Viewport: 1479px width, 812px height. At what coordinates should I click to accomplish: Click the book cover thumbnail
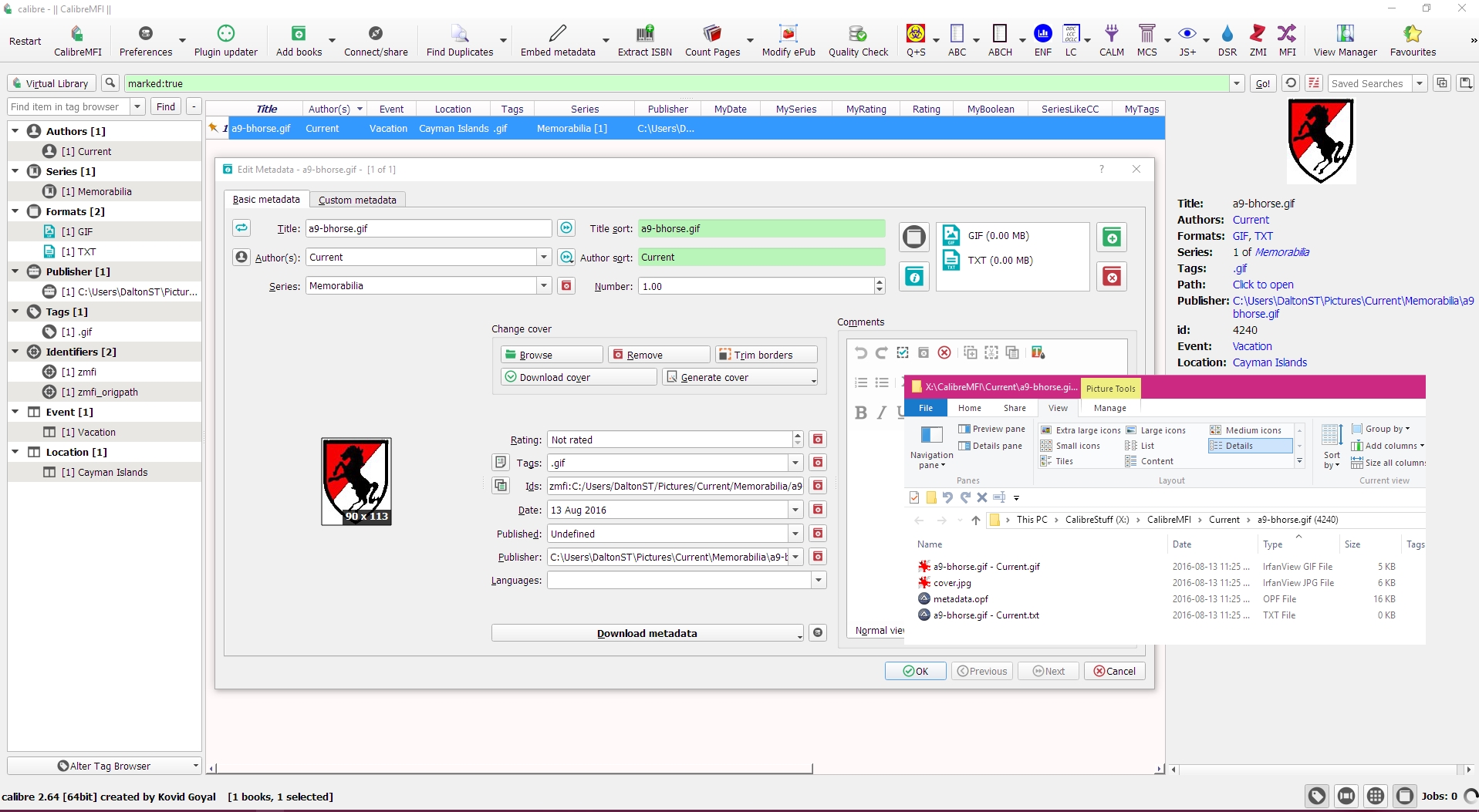tap(356, 481)
